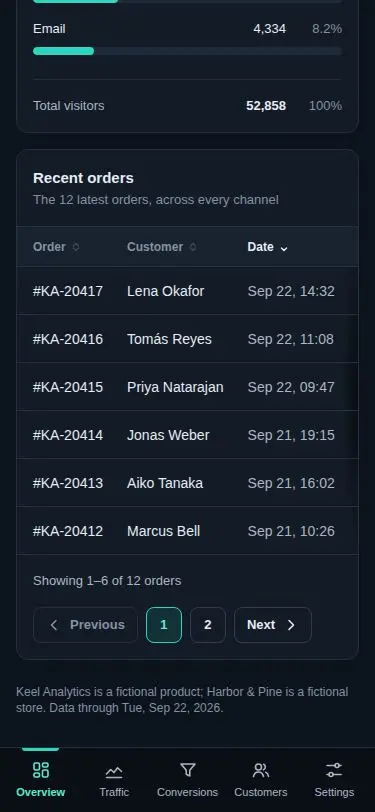Click the Order column sort icon
Image resolution: width=375 pixels, height=812 pixels.
tap(76, 247)
